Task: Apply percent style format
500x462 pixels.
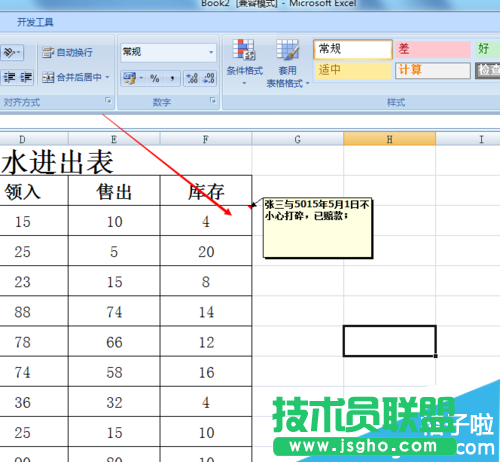Action: [x=154, y=78]
